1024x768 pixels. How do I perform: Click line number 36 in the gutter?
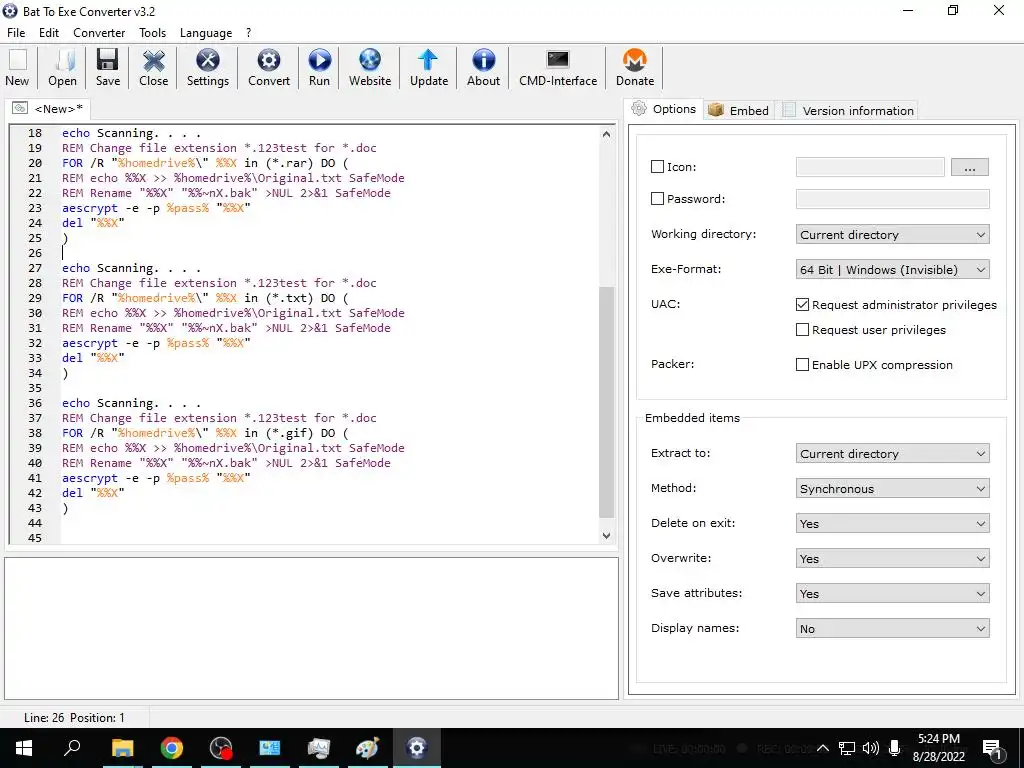point(35,403)
